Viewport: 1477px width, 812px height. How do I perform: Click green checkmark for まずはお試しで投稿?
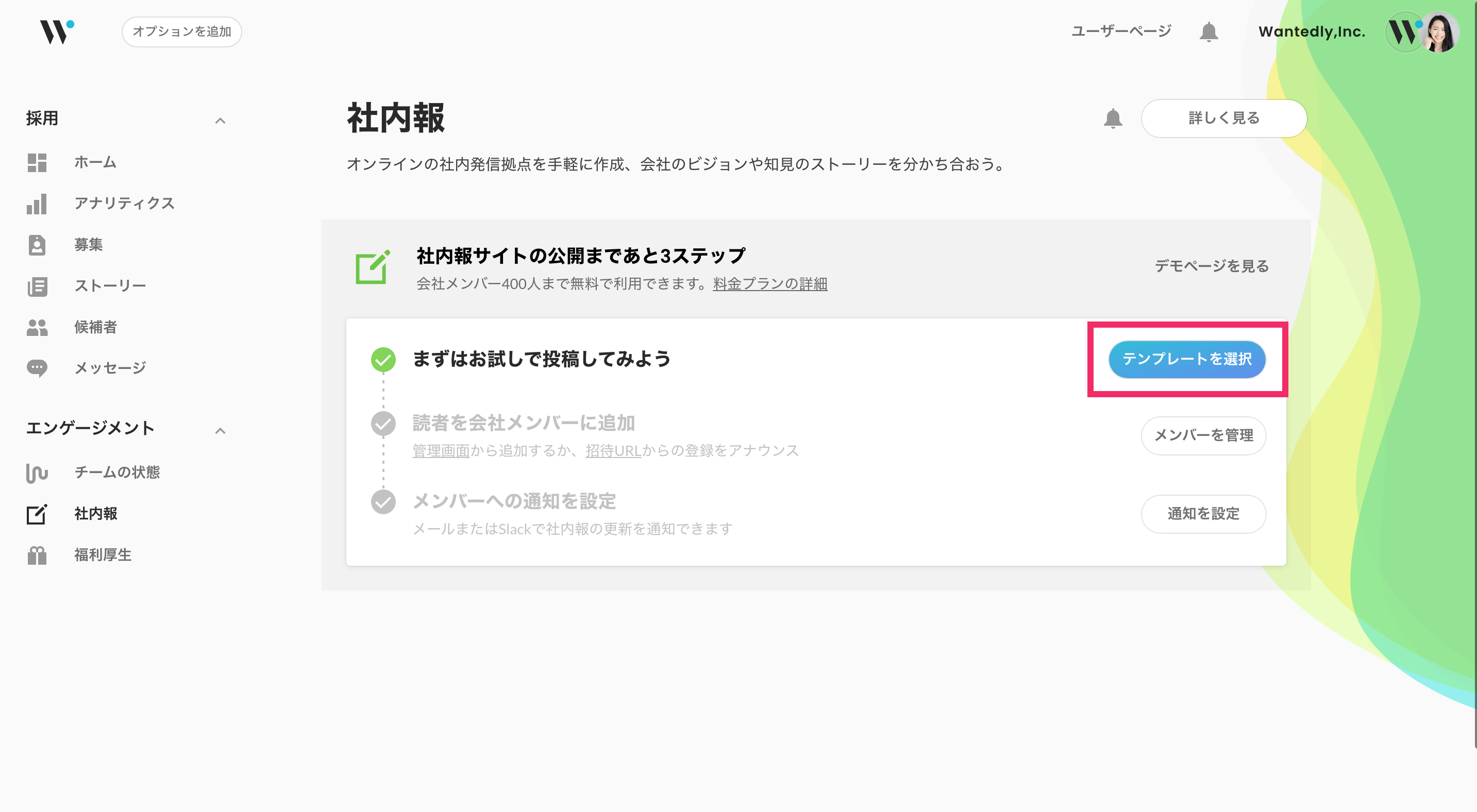point(383,359)
